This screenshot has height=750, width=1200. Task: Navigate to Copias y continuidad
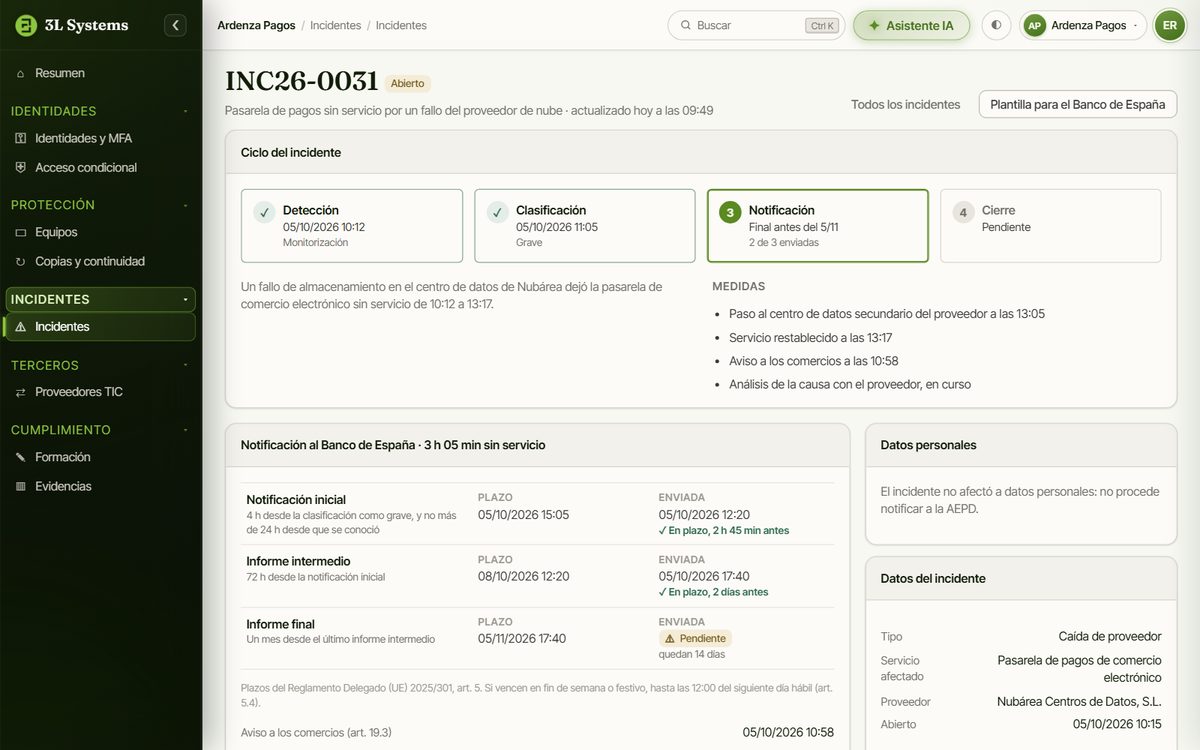(x=101, y=261)
